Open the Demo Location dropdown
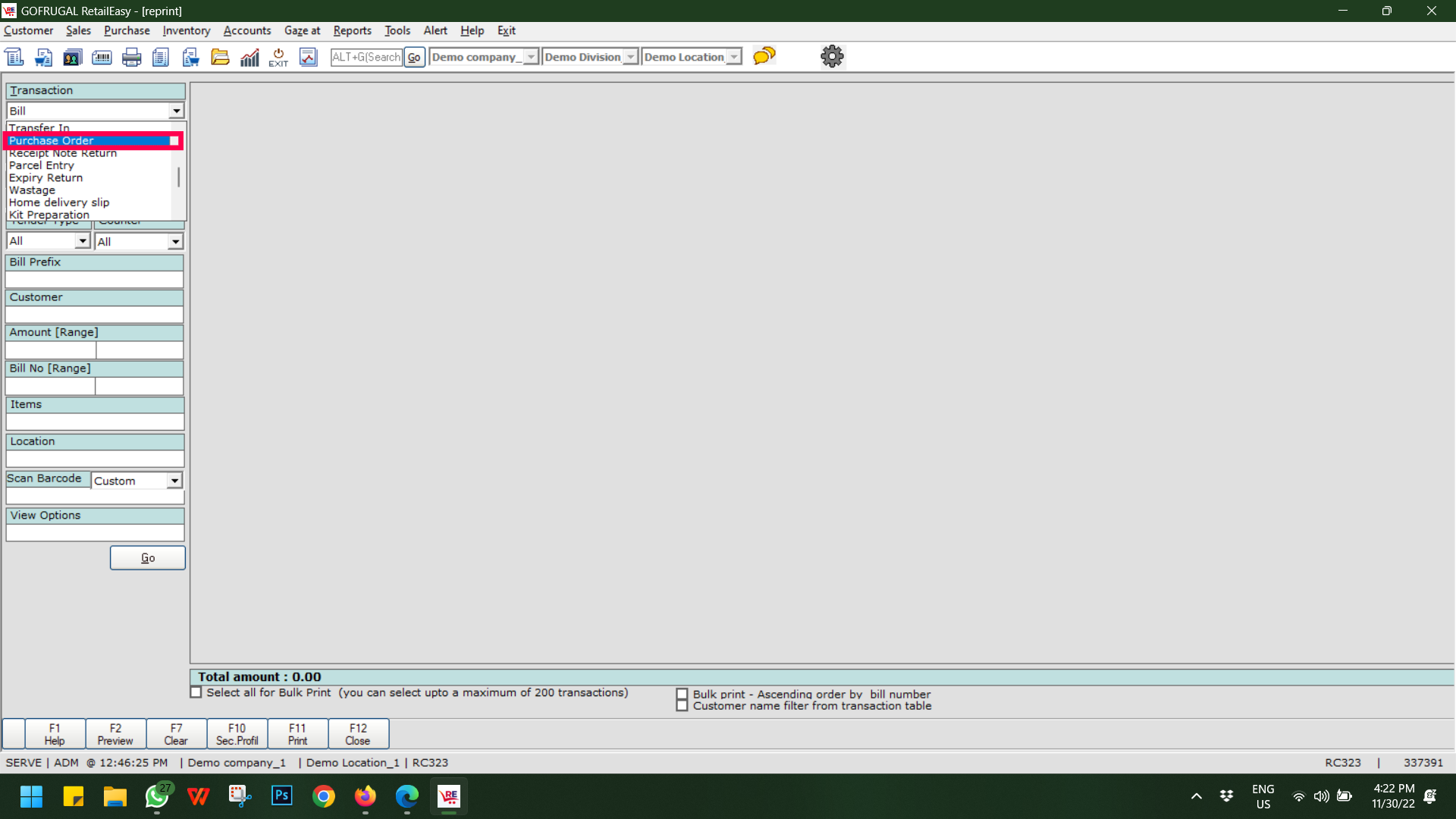This screenshot has width=1456, height=819. tap(733, 57)
